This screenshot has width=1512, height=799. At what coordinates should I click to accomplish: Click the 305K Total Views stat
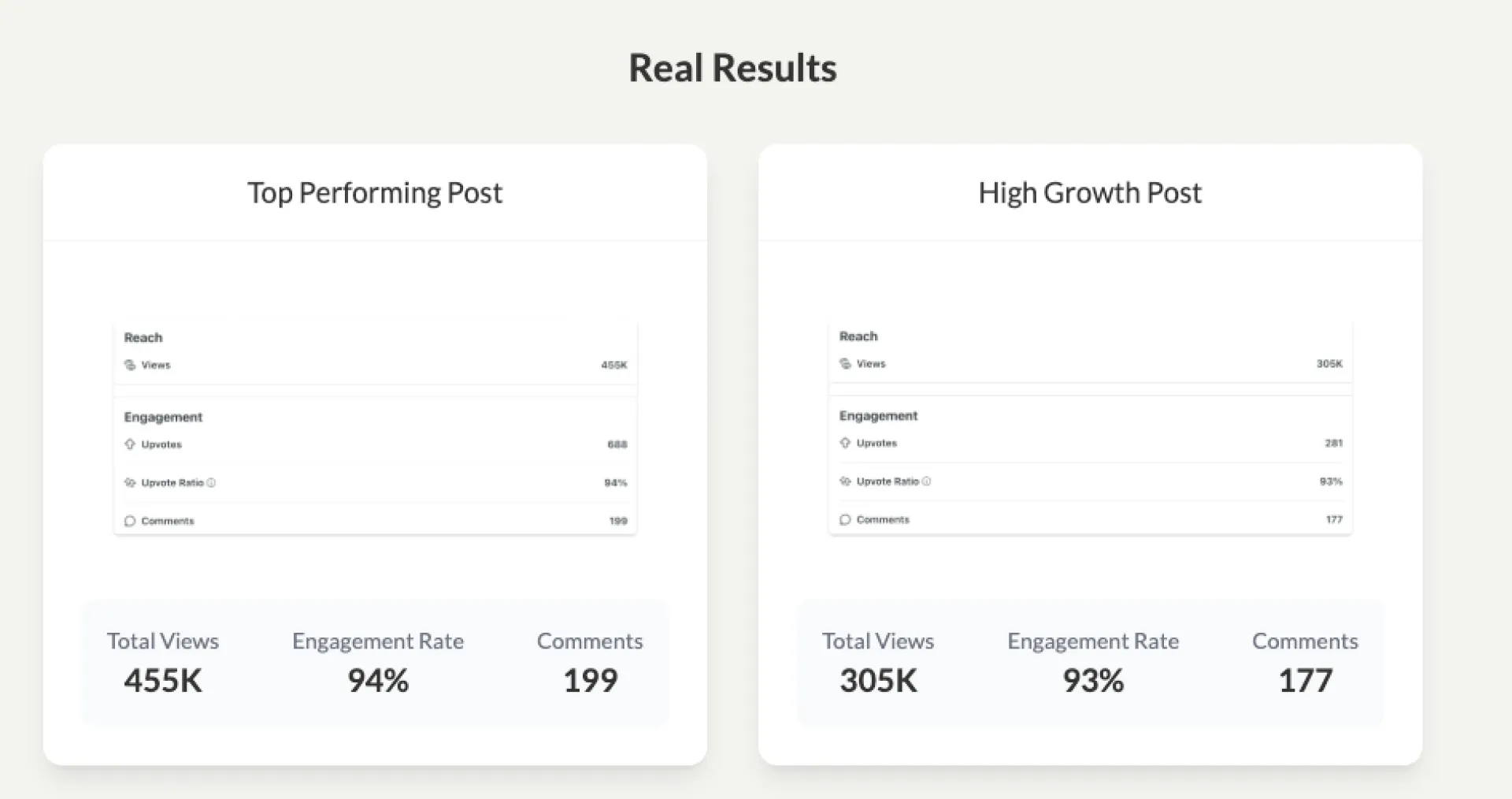(878, 680)
